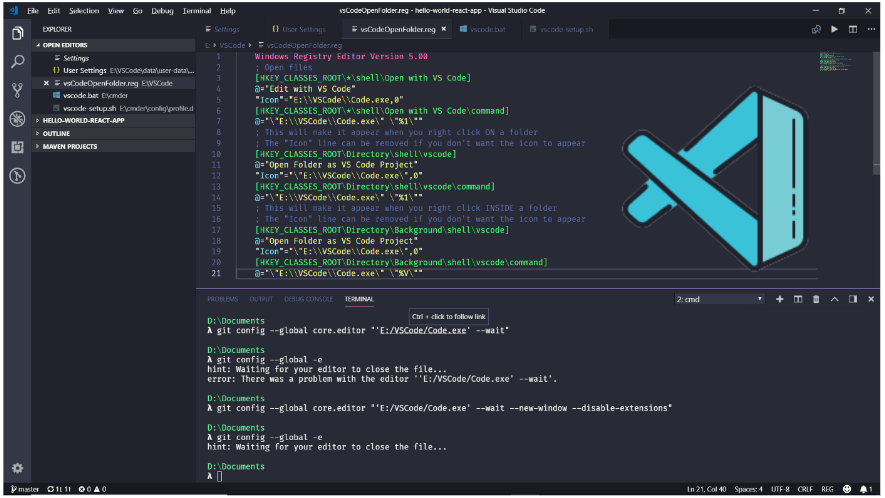The width and height of the screenshot is (885, 498).
Task: Expand the Outline section
Action: click(113, 134)
